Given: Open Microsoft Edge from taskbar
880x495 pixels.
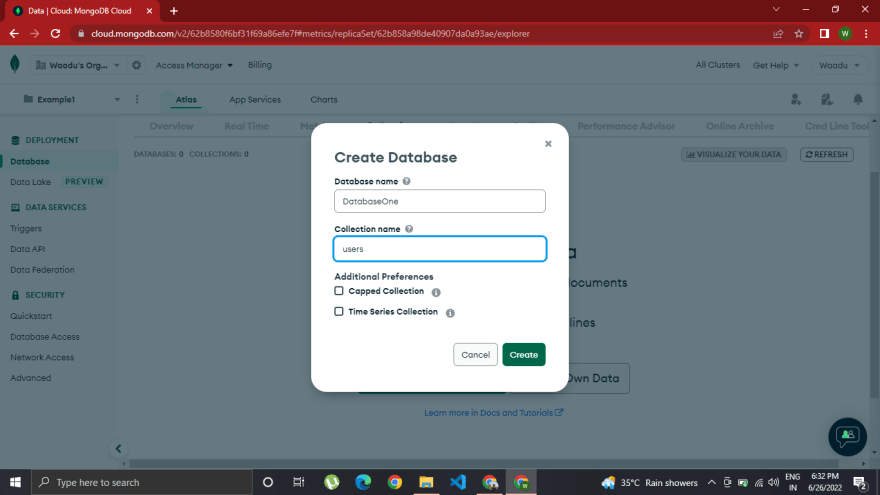Looking at the screenshot, I should coord(363,482).
